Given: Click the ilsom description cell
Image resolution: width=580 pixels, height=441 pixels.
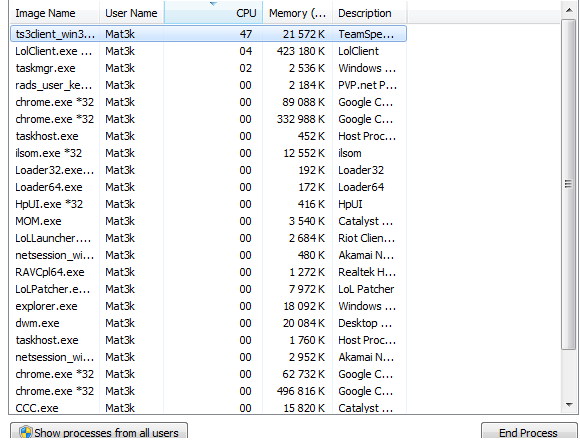Looking at the screenshot, I should click(x=350, y=153).
